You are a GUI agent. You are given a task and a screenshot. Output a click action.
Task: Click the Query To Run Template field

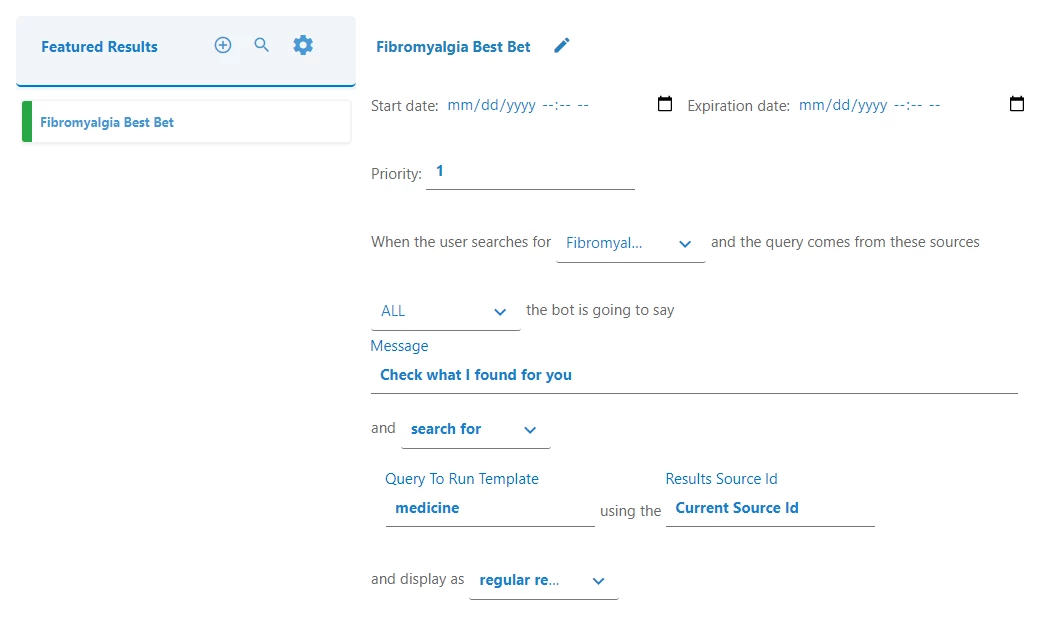(489, 508)
